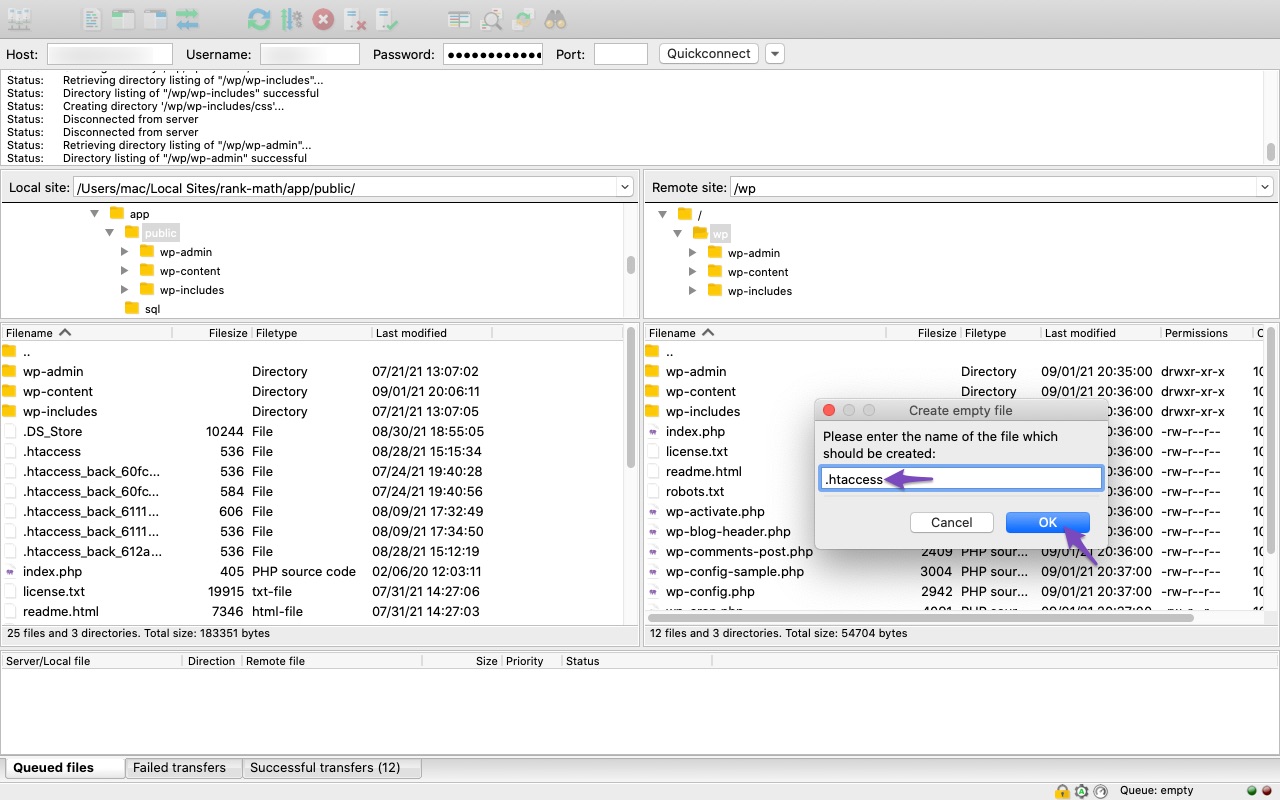
Task: Expand wp-admin in local tree
Action: click(125, 252)
